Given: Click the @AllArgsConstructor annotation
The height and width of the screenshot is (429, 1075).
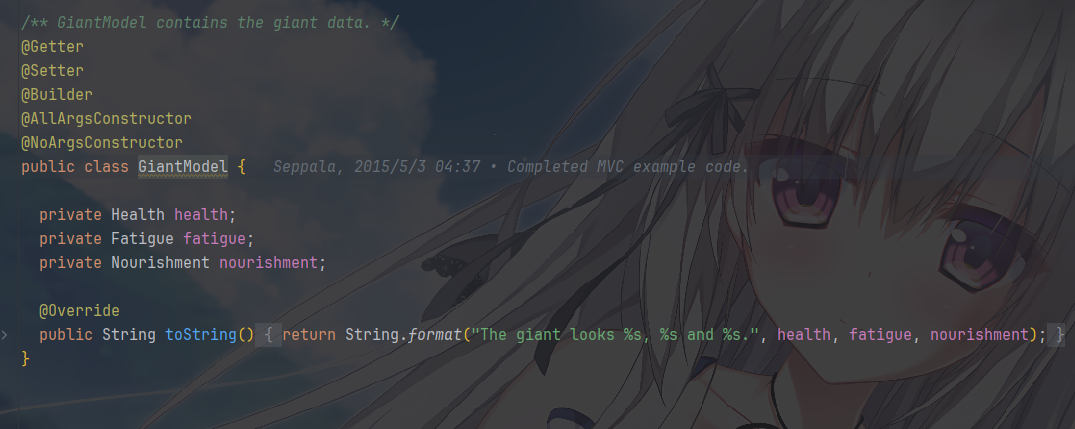Looking at the screenshot, I should tap(106, 119).
